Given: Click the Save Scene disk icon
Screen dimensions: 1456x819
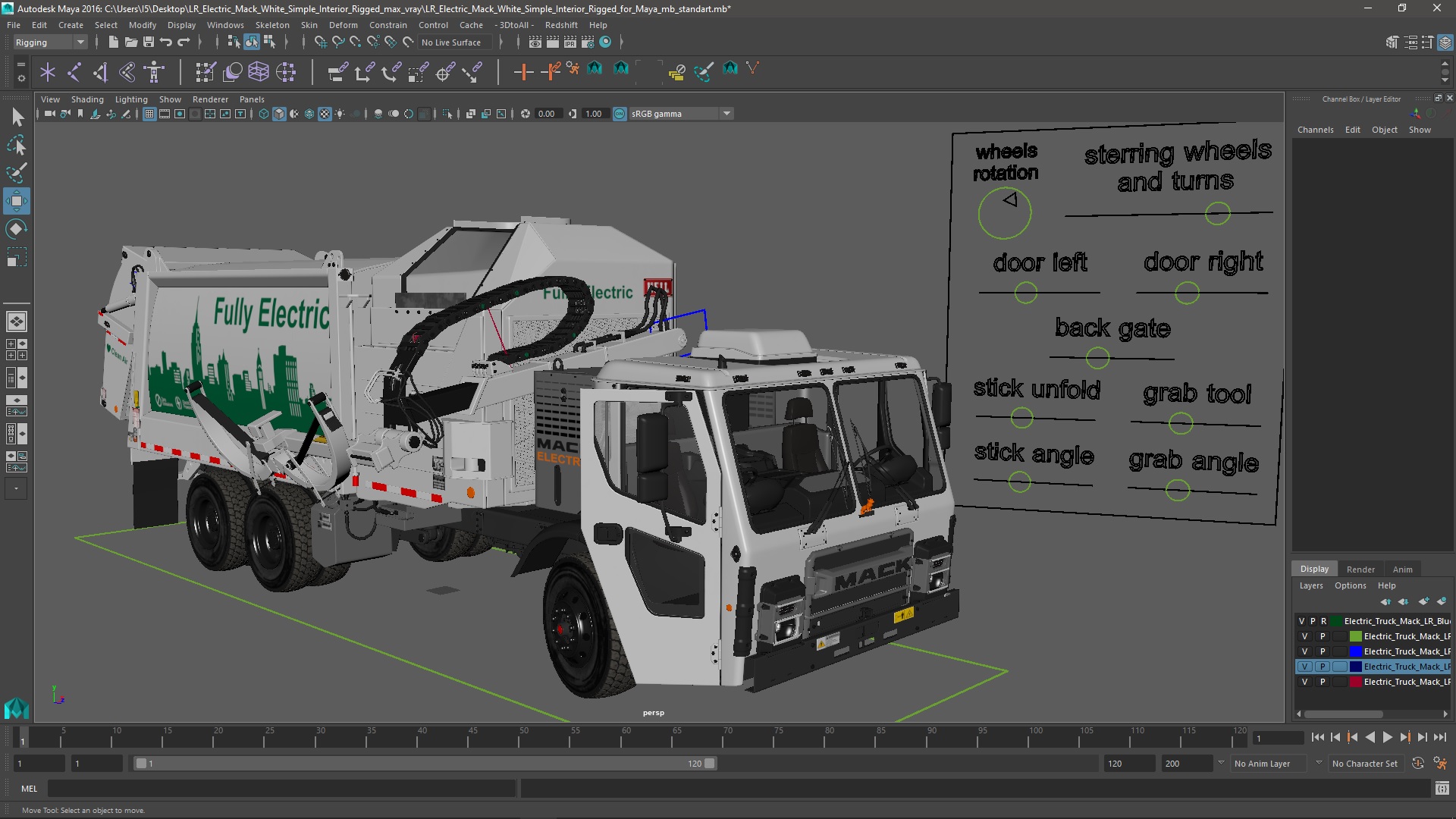Looking at the screenshot, I should point(149,42).
